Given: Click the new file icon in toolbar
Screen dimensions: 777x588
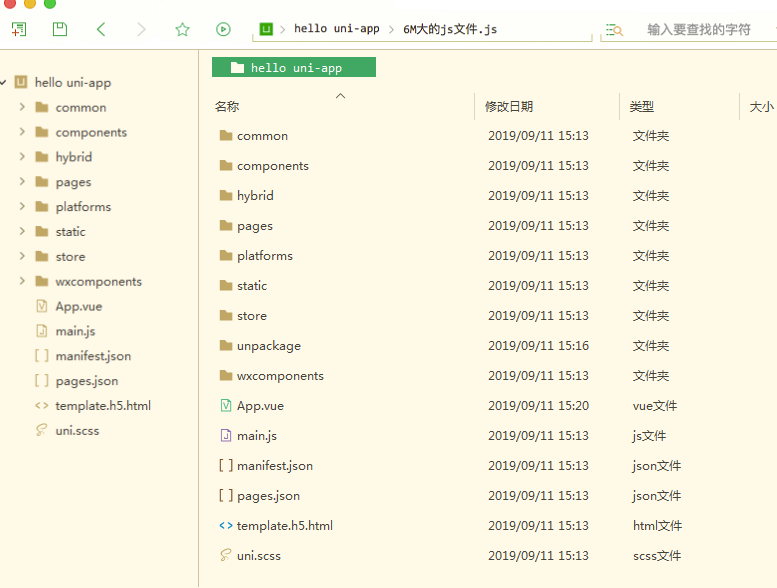Looking at the screenshot, I should point(18,30).
